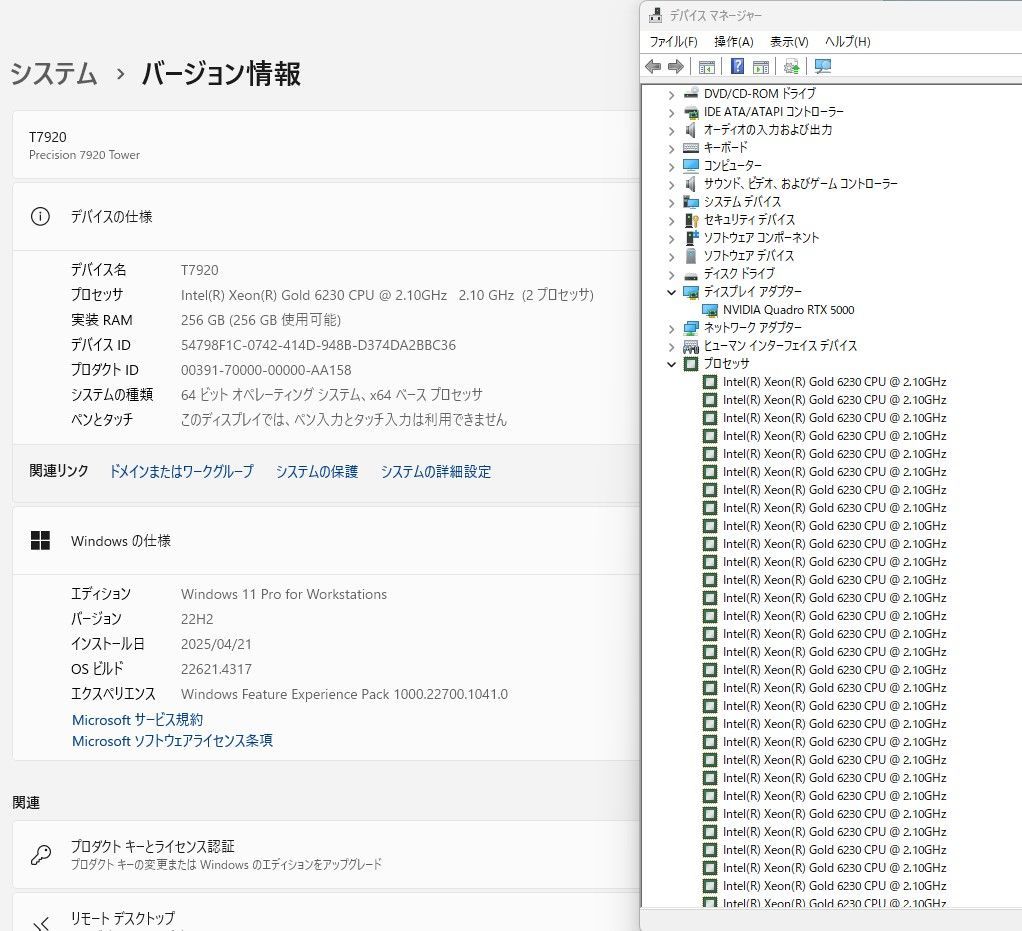This screenshot has width=1022, height=931.
Task: Click the key icon for プロダクト キーとライセンス認証
Action: [40, 855]
